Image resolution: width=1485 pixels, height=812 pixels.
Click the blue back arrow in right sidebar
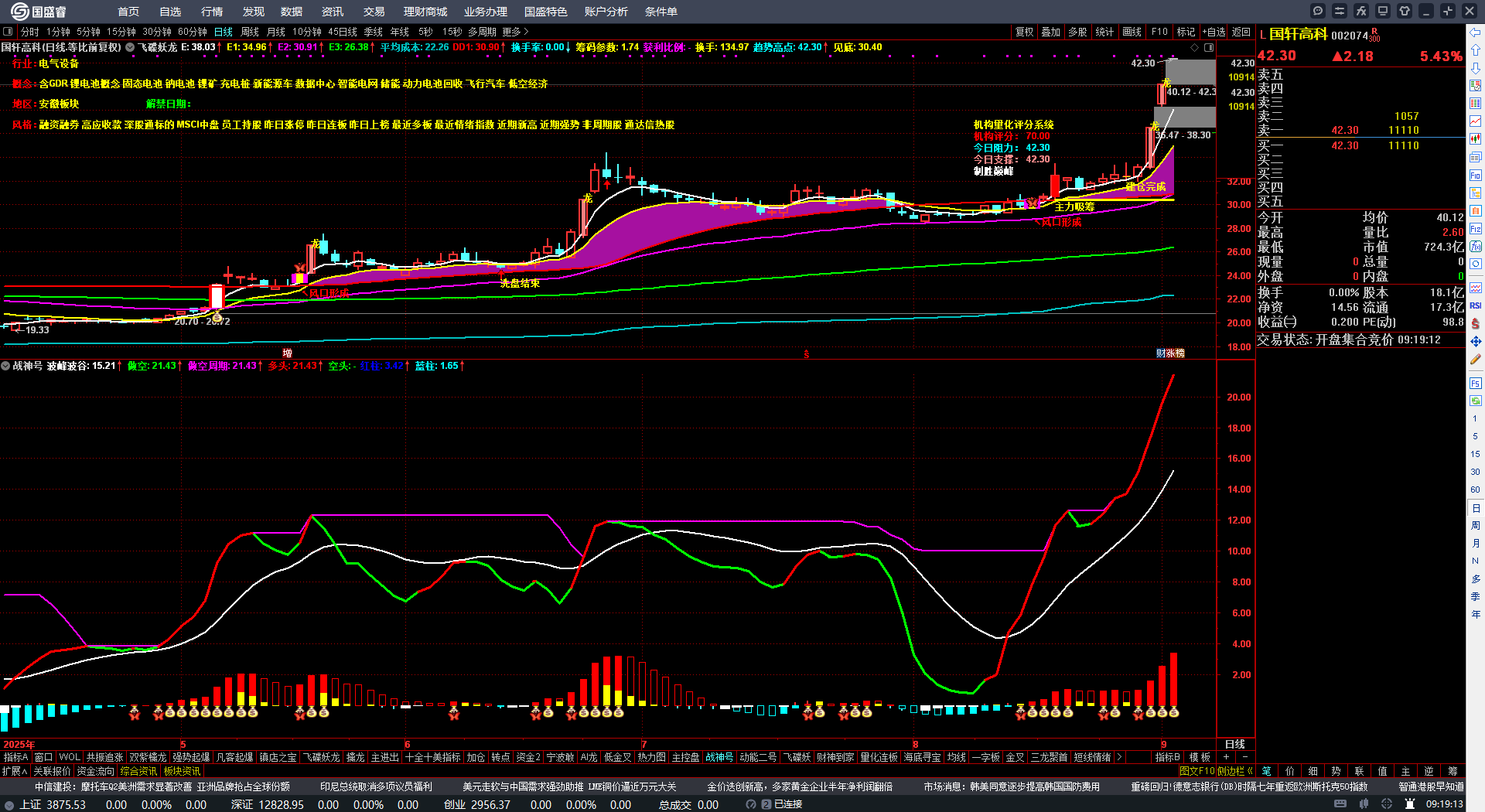coord(1476,32)
